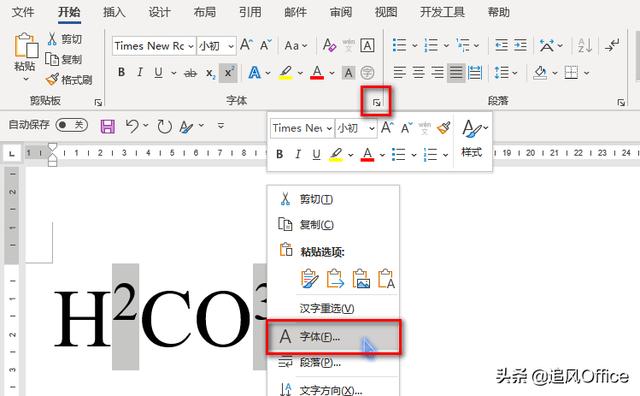This screenshot has height=396, width=640.
Task: Toggle strikethrough formatting
Action: (190, 73)
